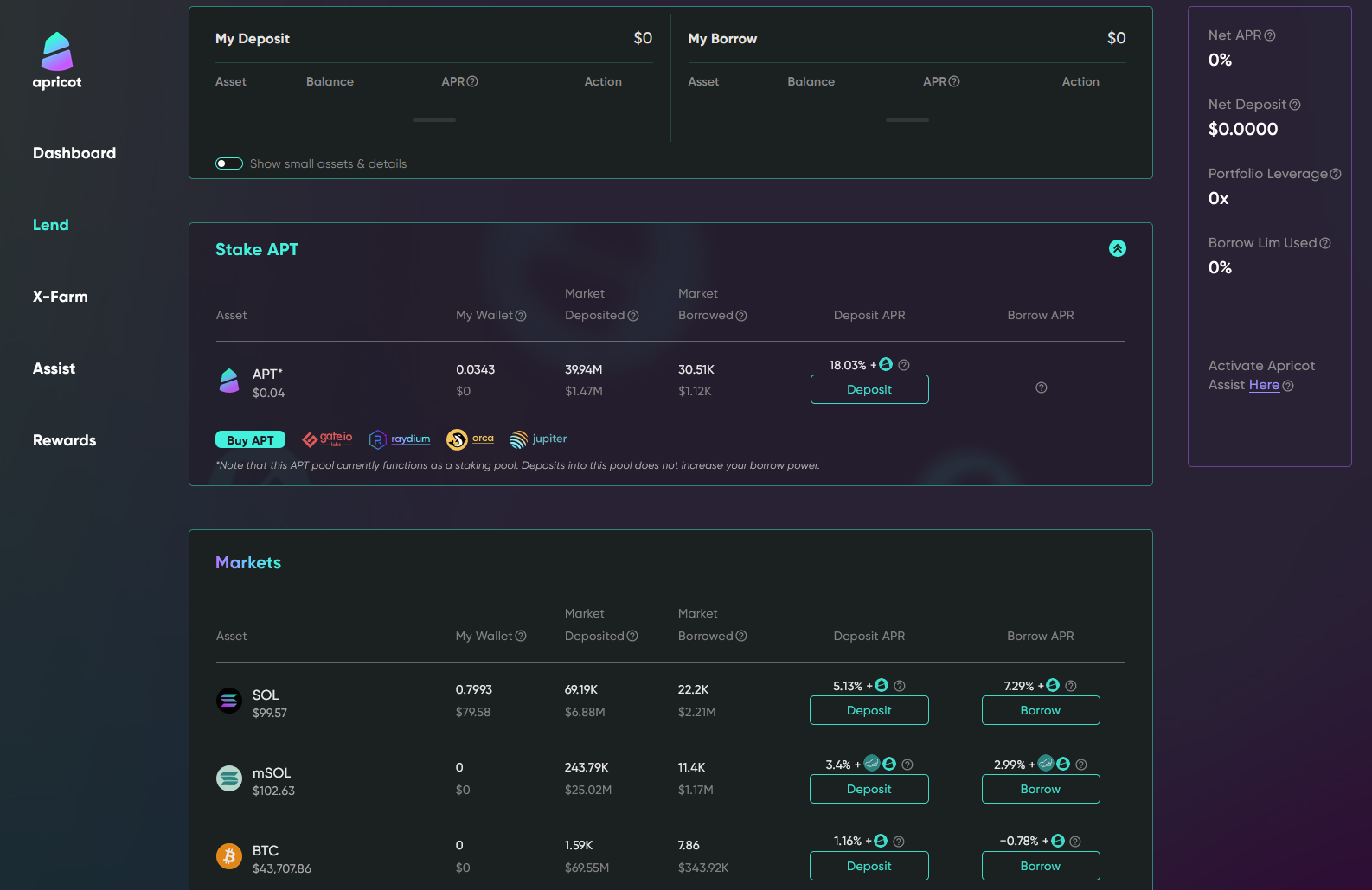Viewport: 1372px width, 890px height.
Task: Open the orca exchange link
Action: (x=470, y=439)
